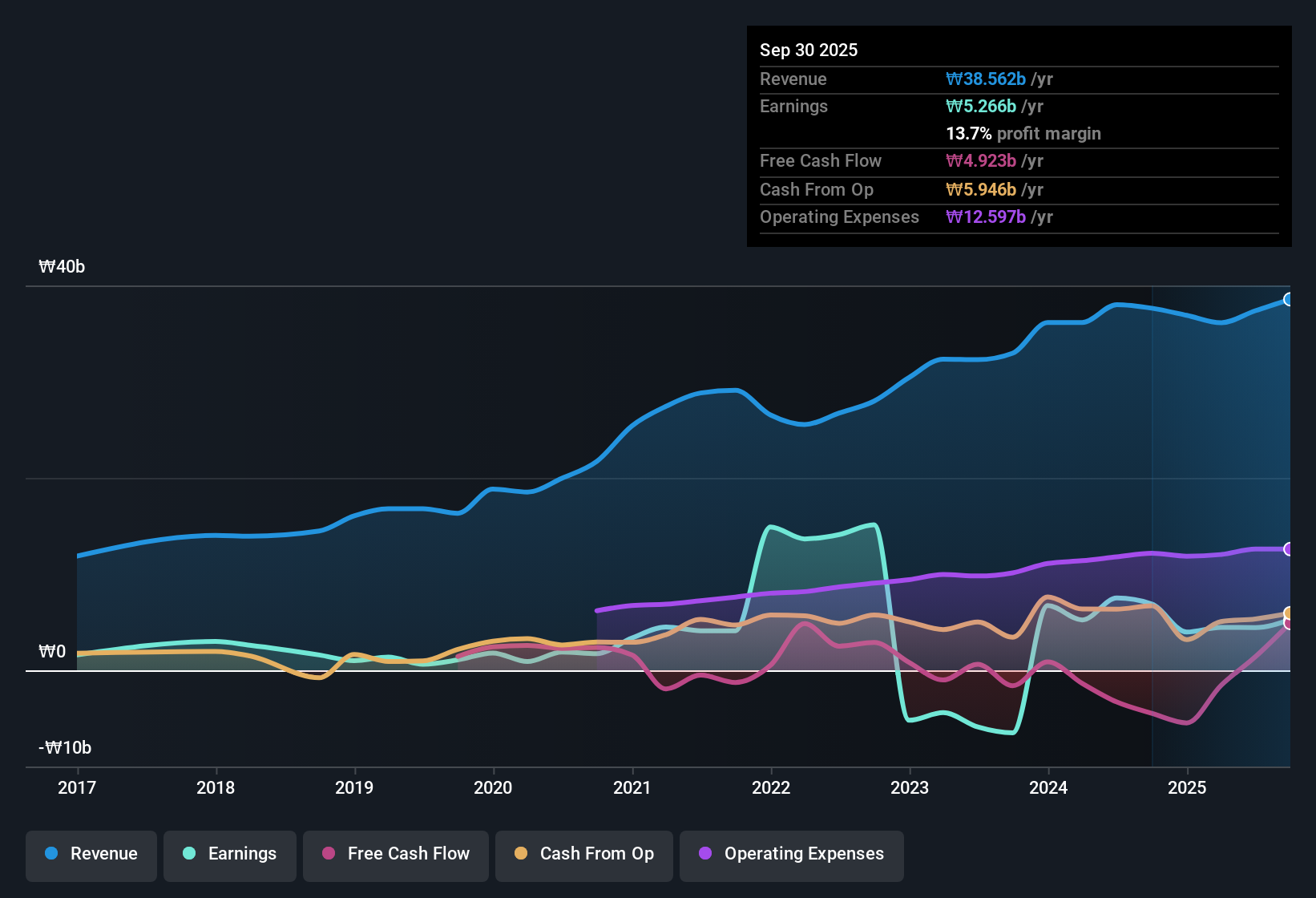Viewport: 1316px width, 898px height.
Task: Click the blue Revenue legend dot
Action: pos(50,854)
